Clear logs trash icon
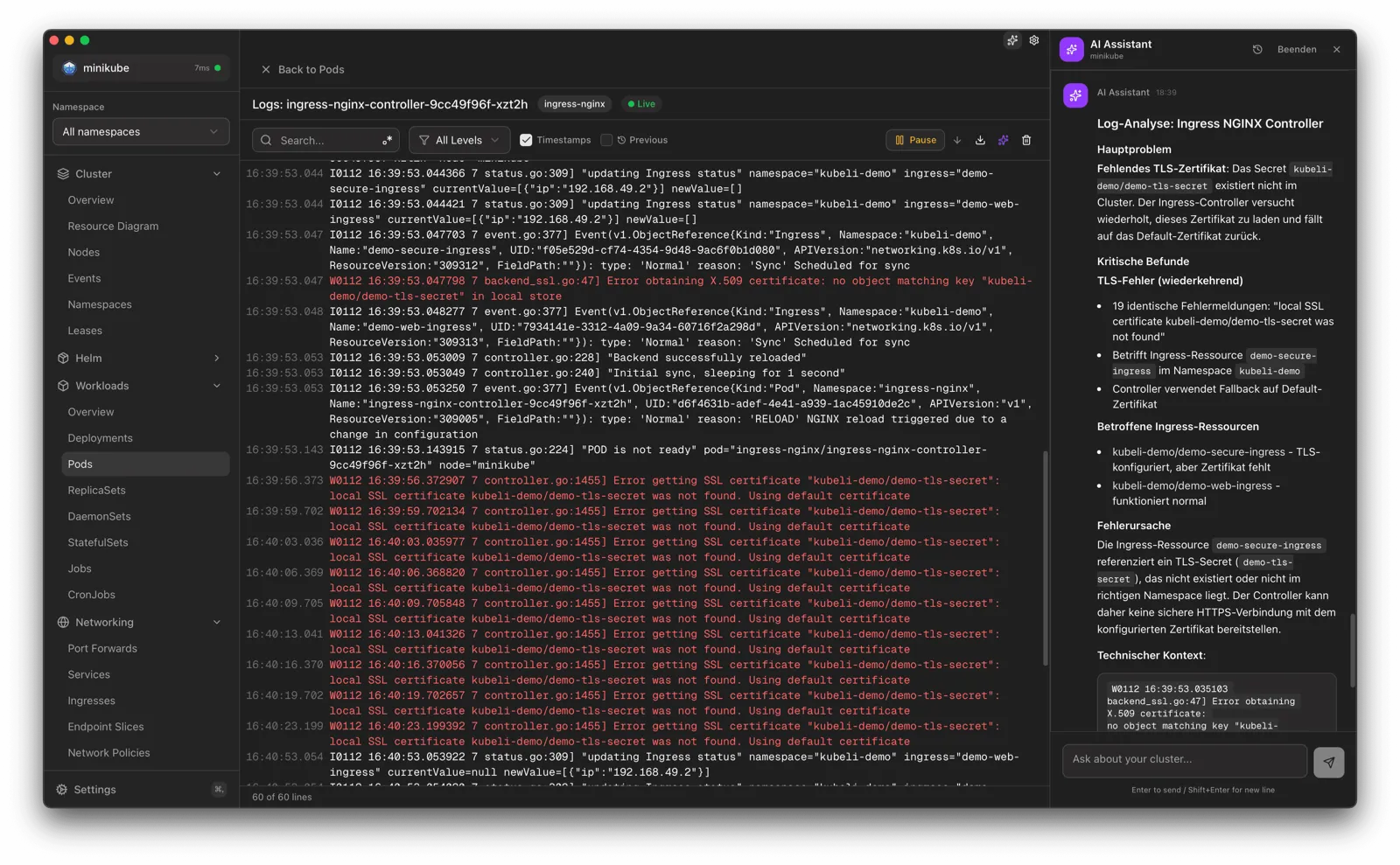The width and height of the screenshot is (1400, 865). pos(1026,140)
